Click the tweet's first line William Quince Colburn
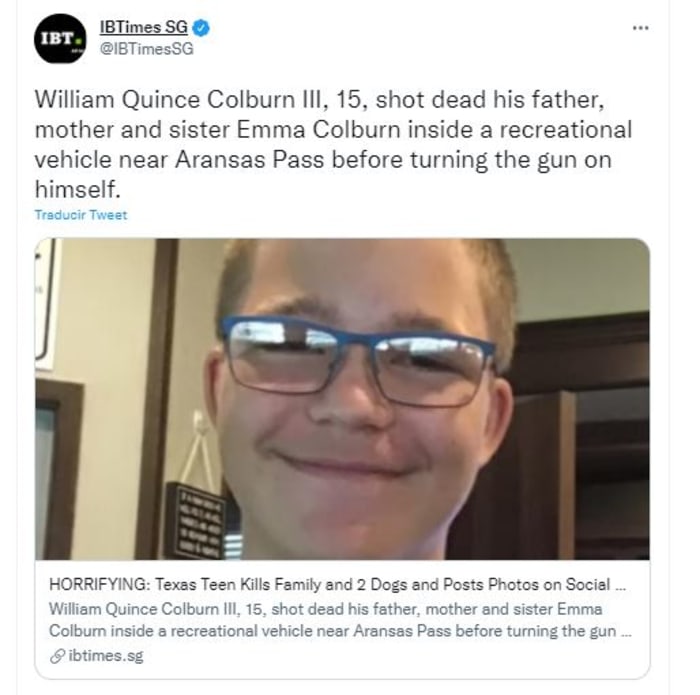 [320, 99]
